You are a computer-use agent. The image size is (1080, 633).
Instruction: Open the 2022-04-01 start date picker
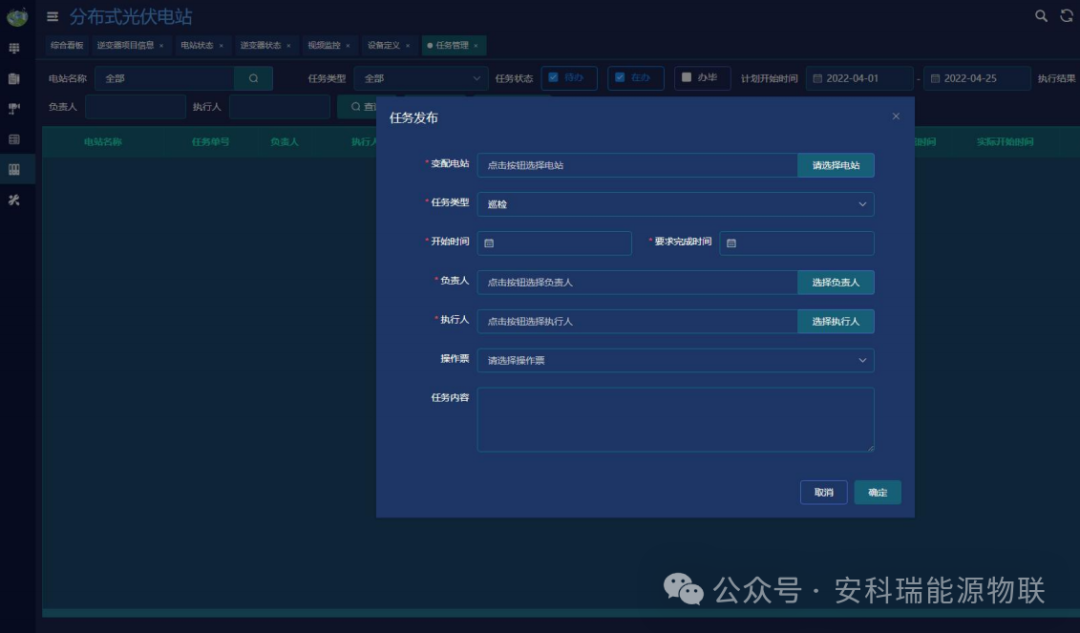point(858,77)
